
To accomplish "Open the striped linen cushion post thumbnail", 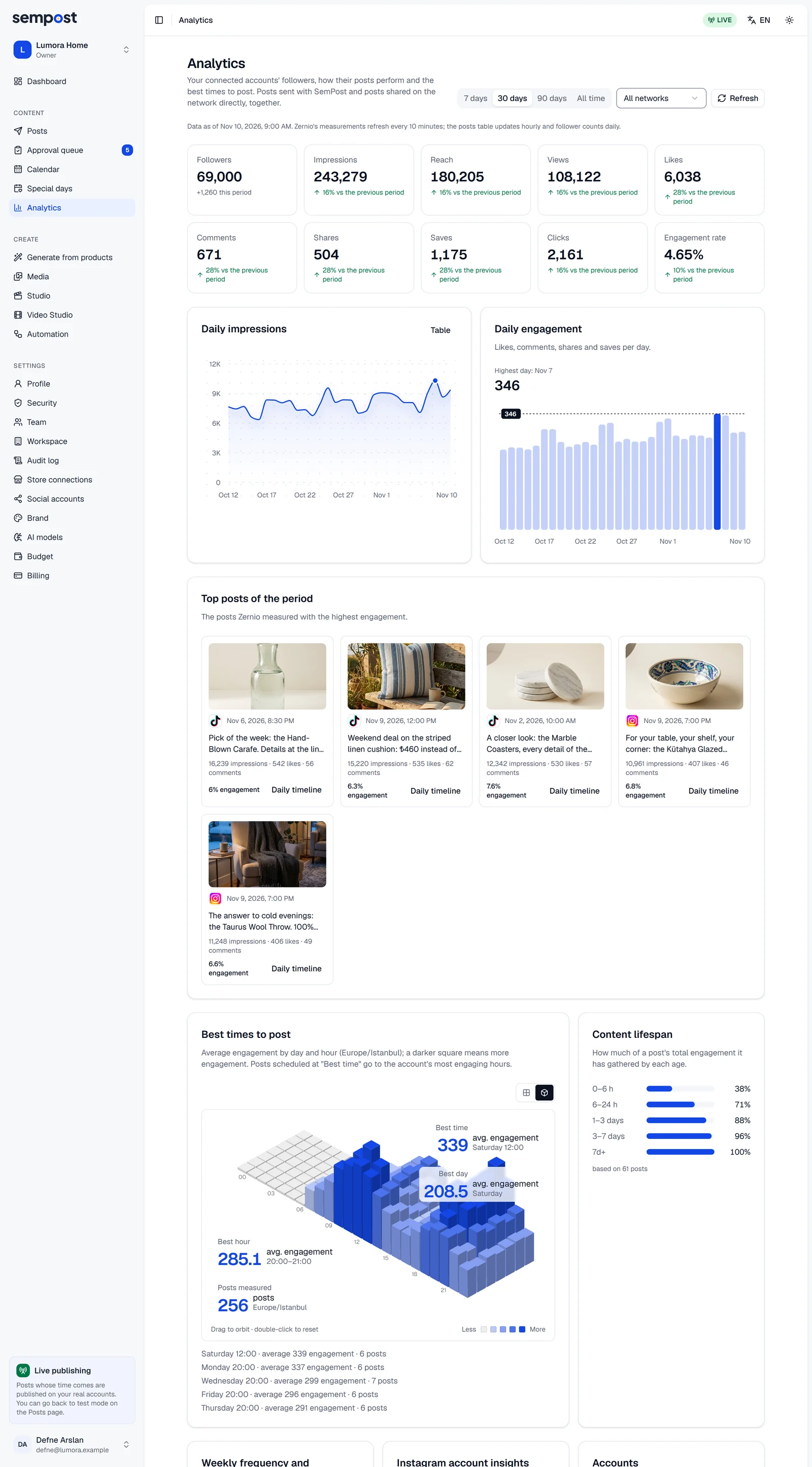I will (x=407, y=676).
